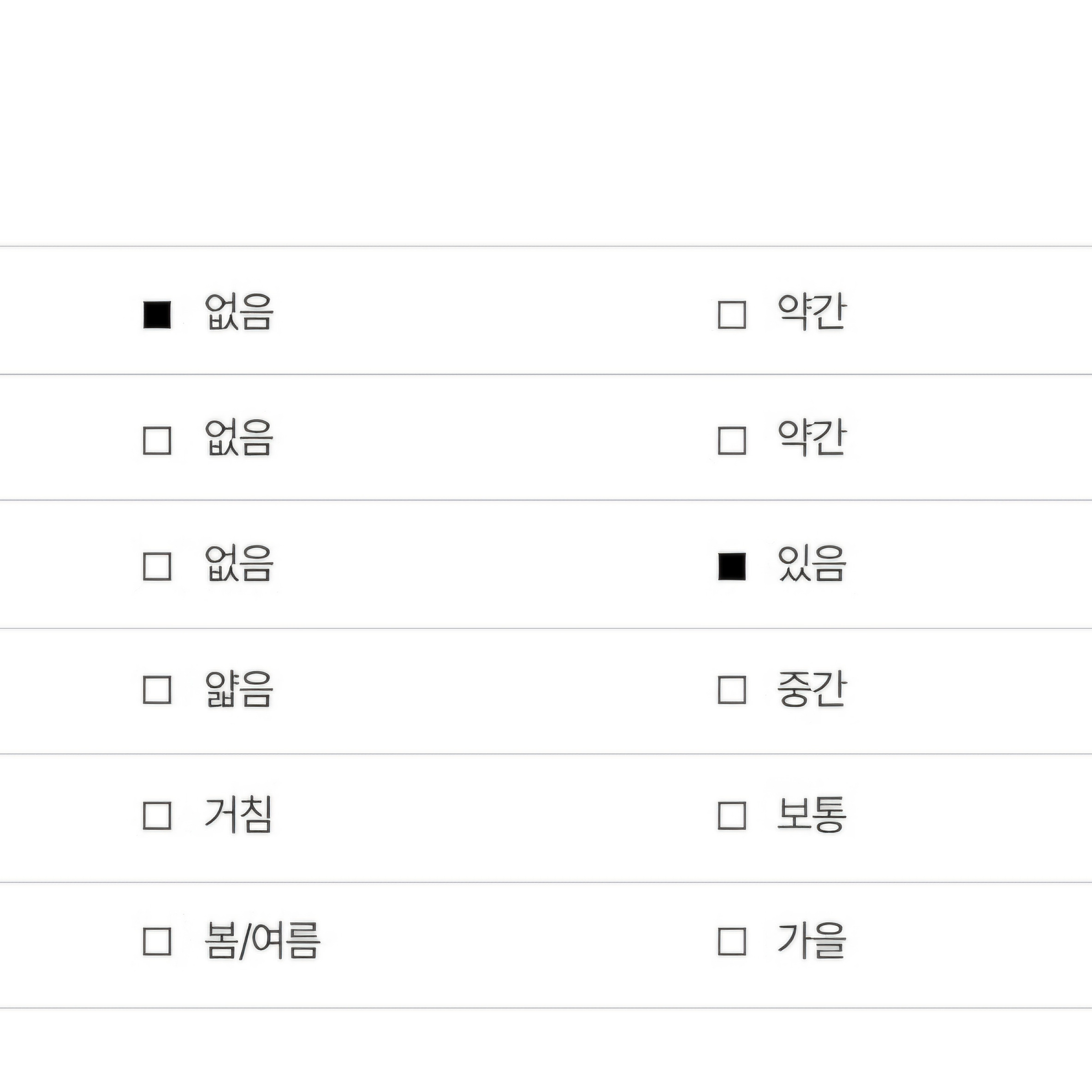The height and width of the screenshot is (1092, 1092).
Task: Select the 중간 checkbox
Action: [x=732, y=689]
